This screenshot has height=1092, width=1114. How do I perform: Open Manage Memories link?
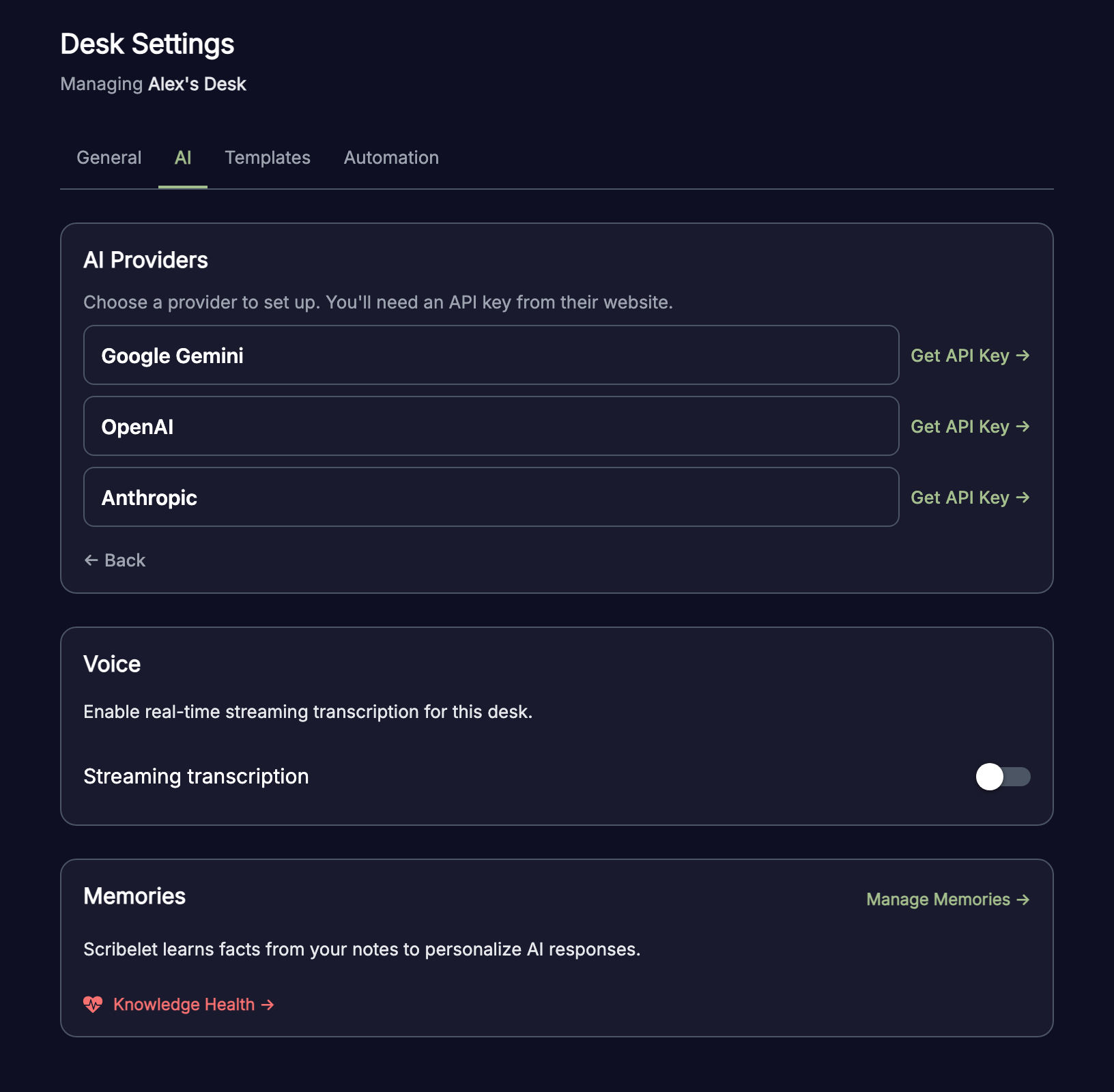pyautogui.click(x=948, y=900)
